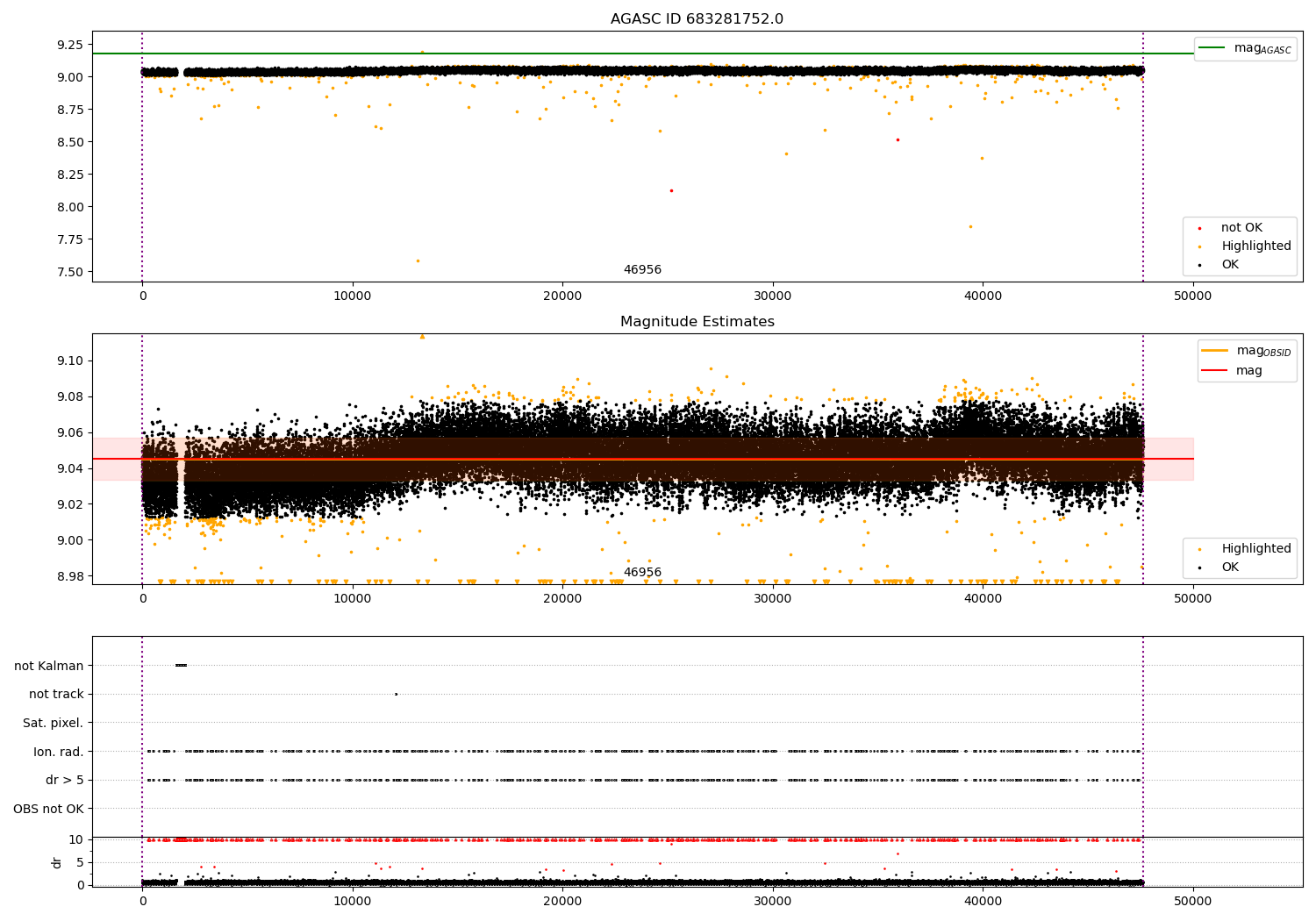
Task: Click the lowest orange point near magnitude 7.58
Action: click(418, 261)
